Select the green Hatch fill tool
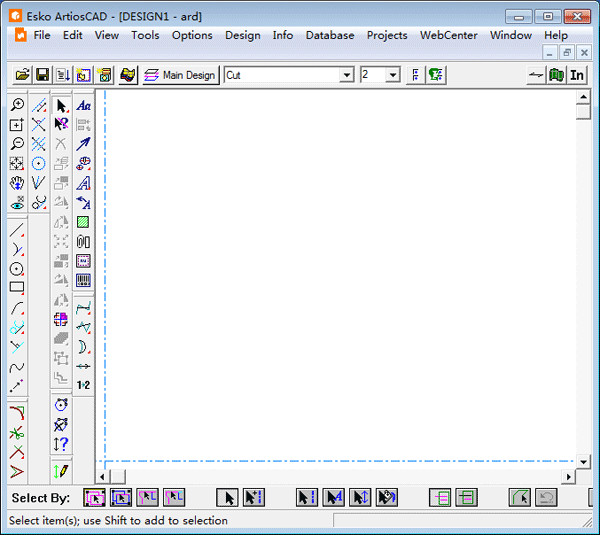Image resolution: width=600 pixels, height=535 pixels. point(83,222)
